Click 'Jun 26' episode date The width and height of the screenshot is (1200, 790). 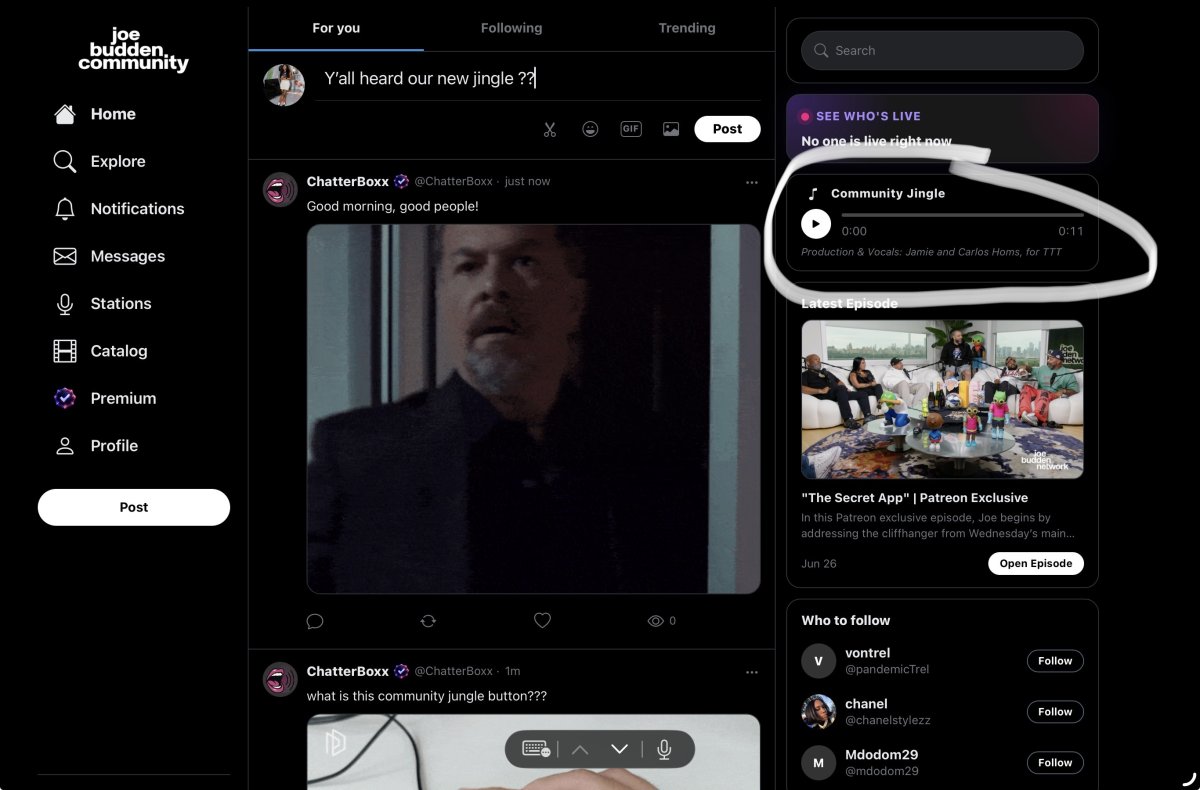[819, 564]
